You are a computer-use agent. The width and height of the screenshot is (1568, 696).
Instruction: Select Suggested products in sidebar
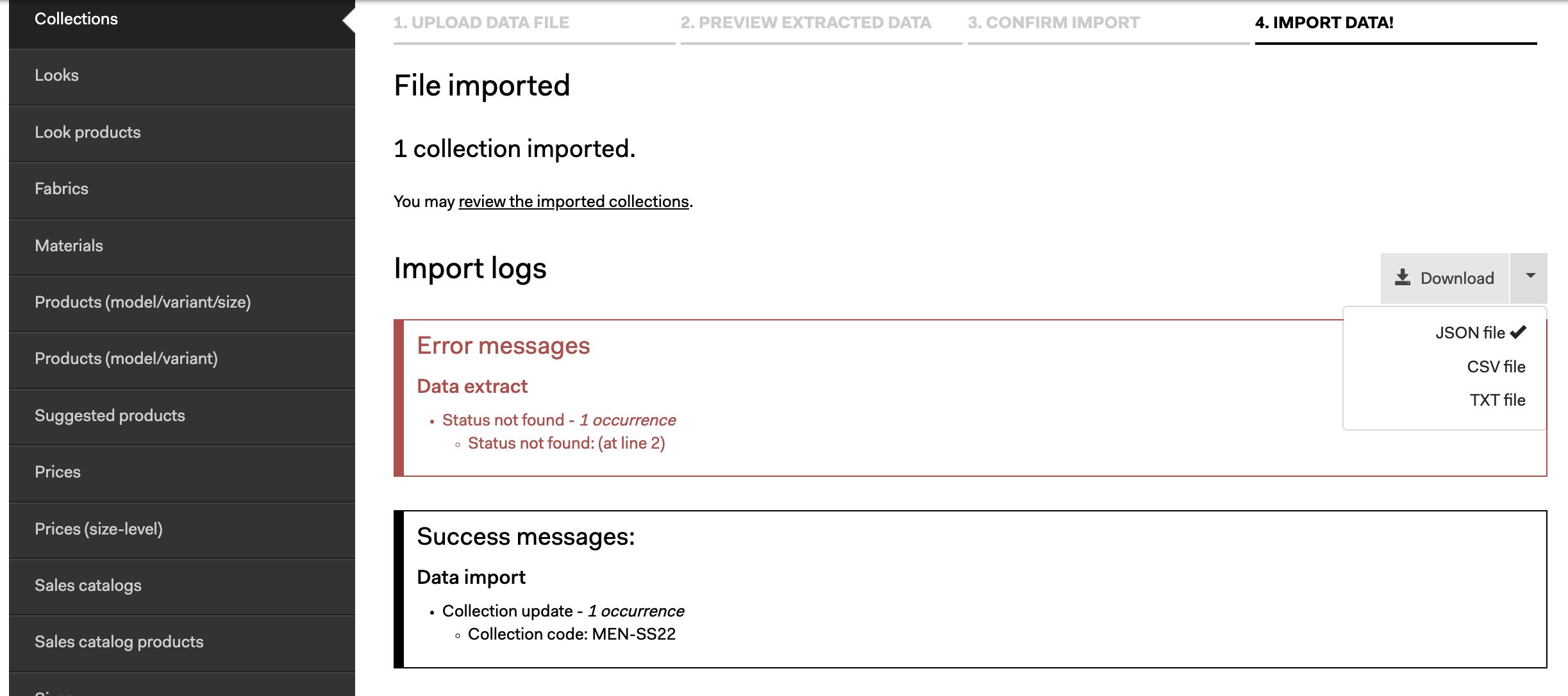coord(182,416)
